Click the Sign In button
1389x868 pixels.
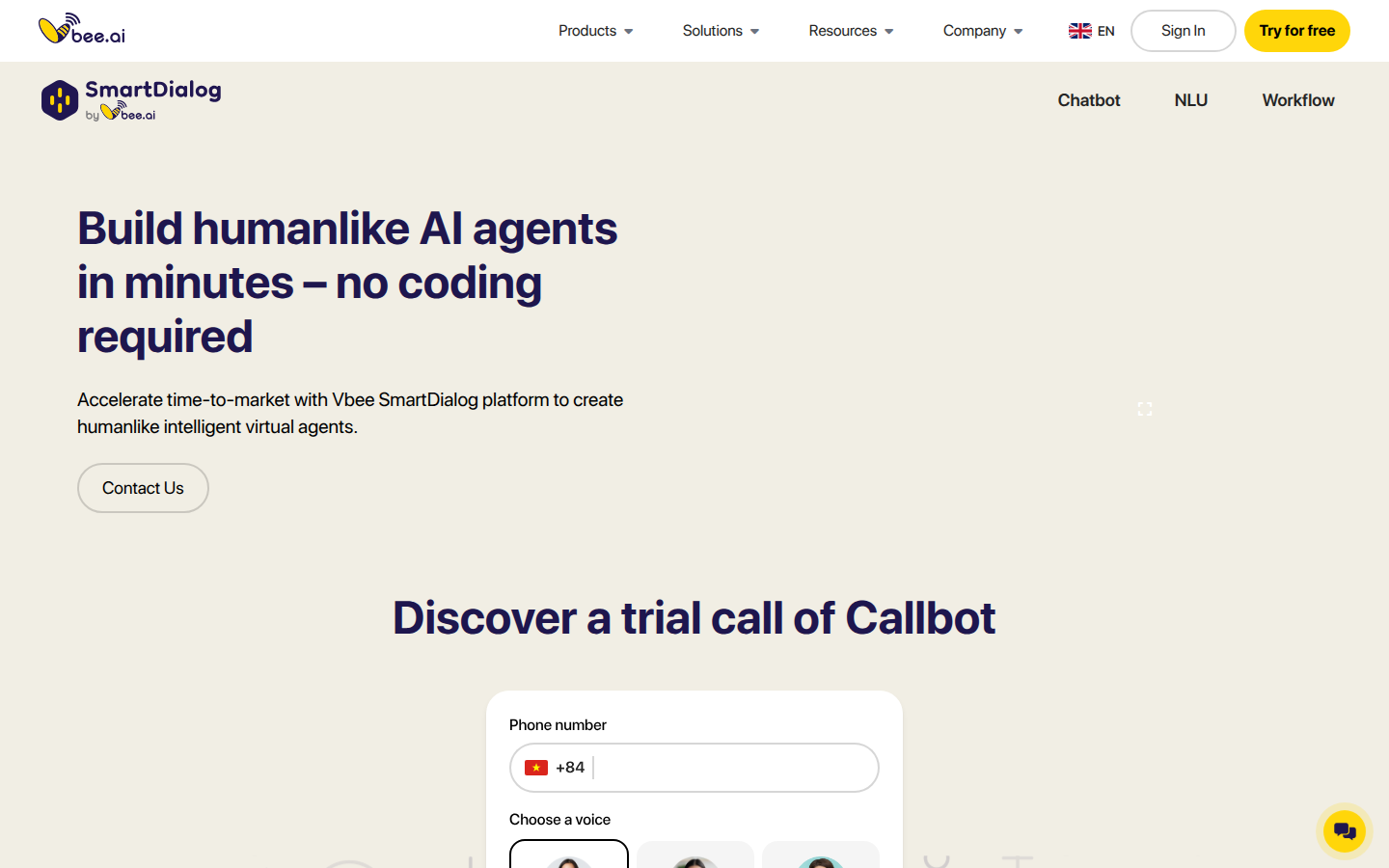(1183, 31)
